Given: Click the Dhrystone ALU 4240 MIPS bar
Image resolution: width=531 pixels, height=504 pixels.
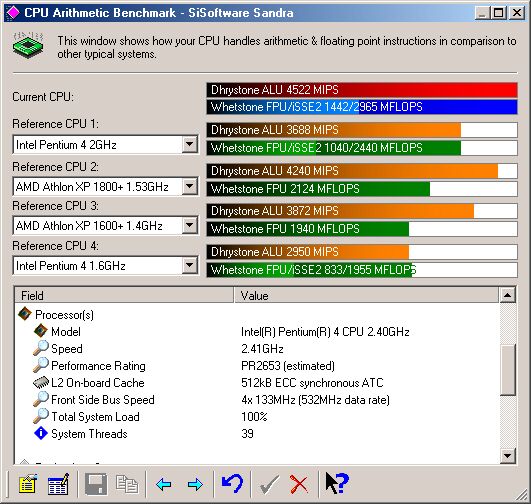Looking at the screenshot, I should (362, 171).
